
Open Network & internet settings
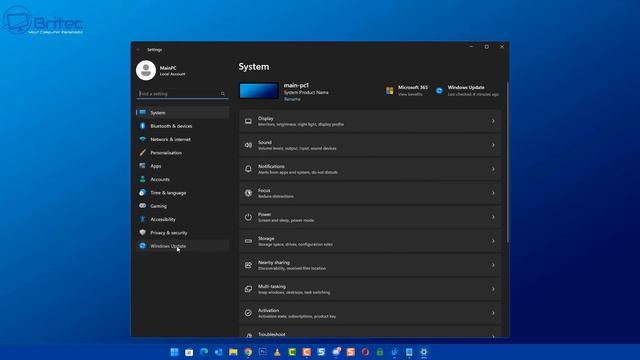[182, 139]
